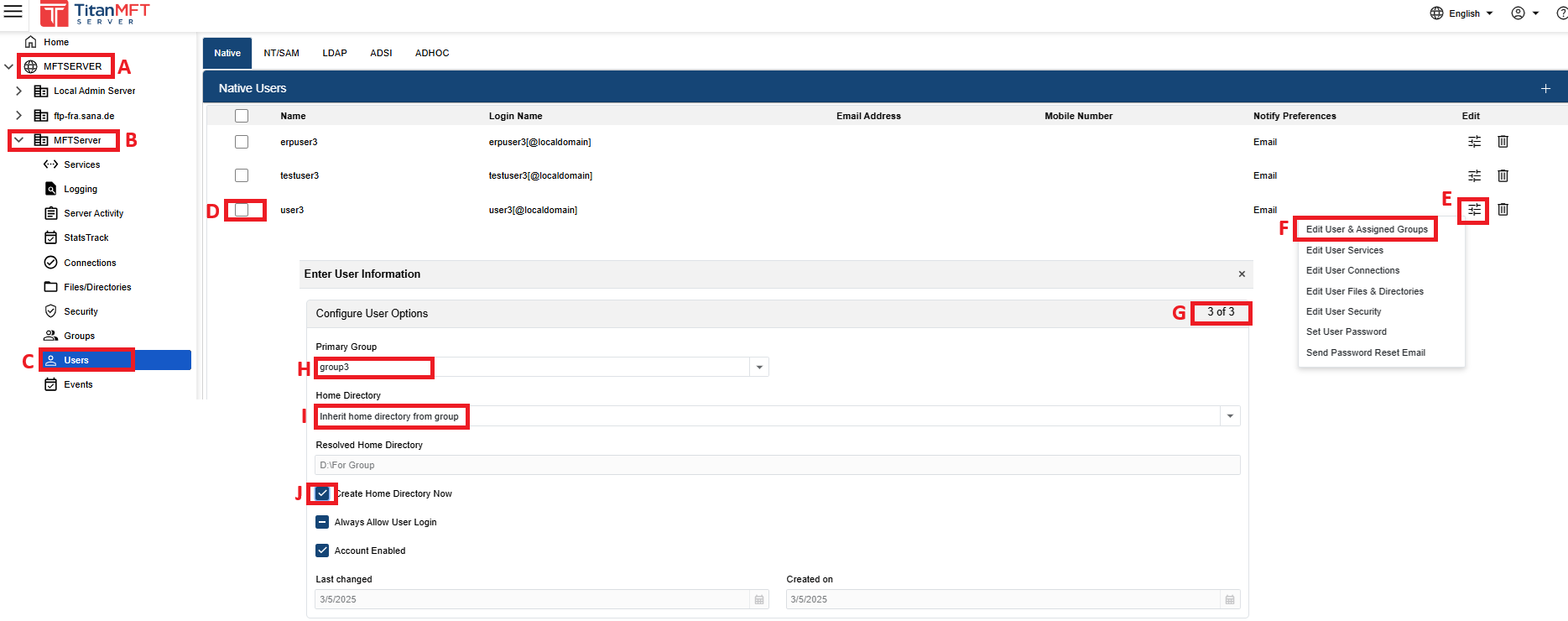
Task: Toggle the Always Allow User Login checkbox
Action: coord(322,522)
